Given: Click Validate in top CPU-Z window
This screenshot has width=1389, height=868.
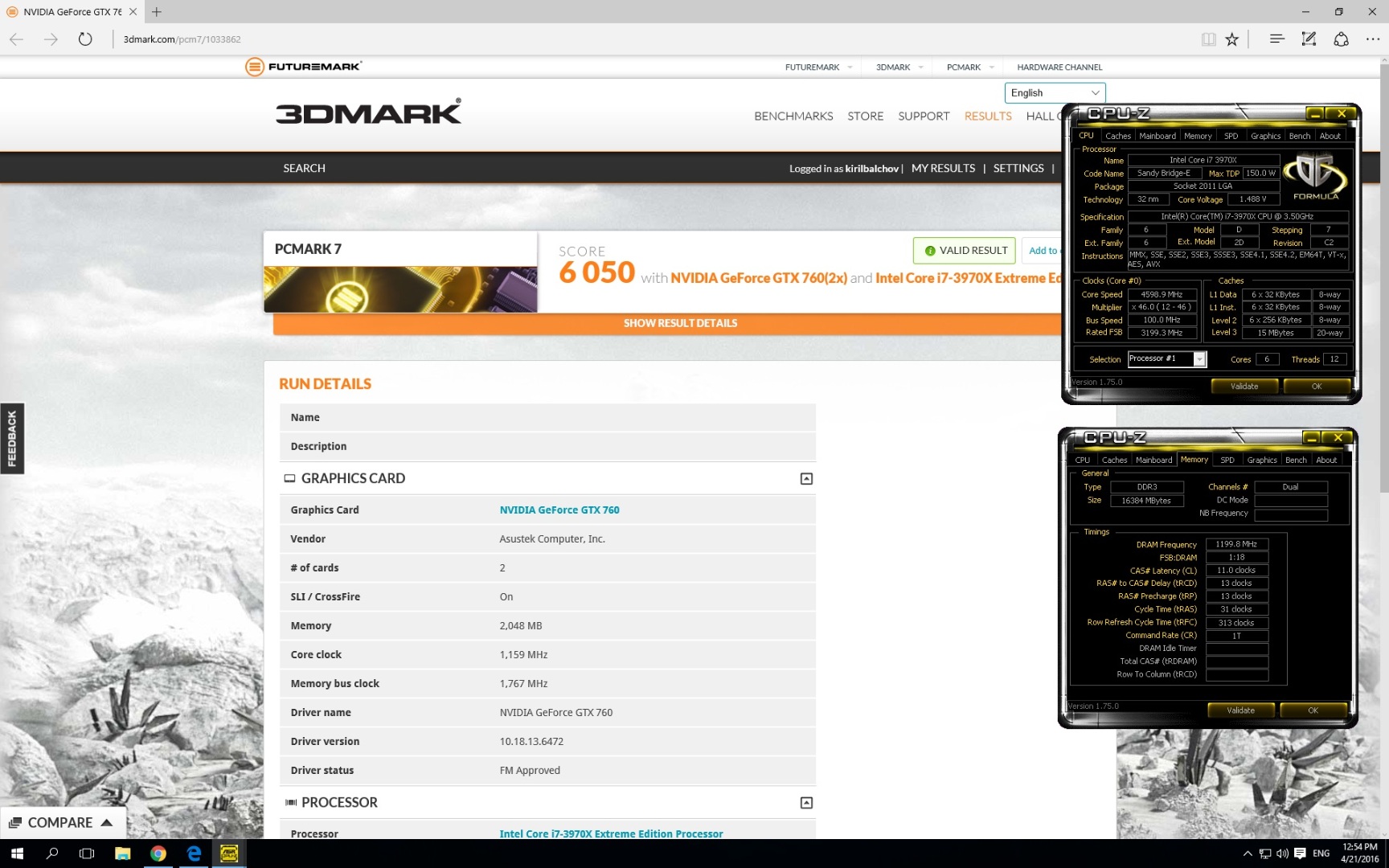Looking at the screenshot, I should 1244,387.
